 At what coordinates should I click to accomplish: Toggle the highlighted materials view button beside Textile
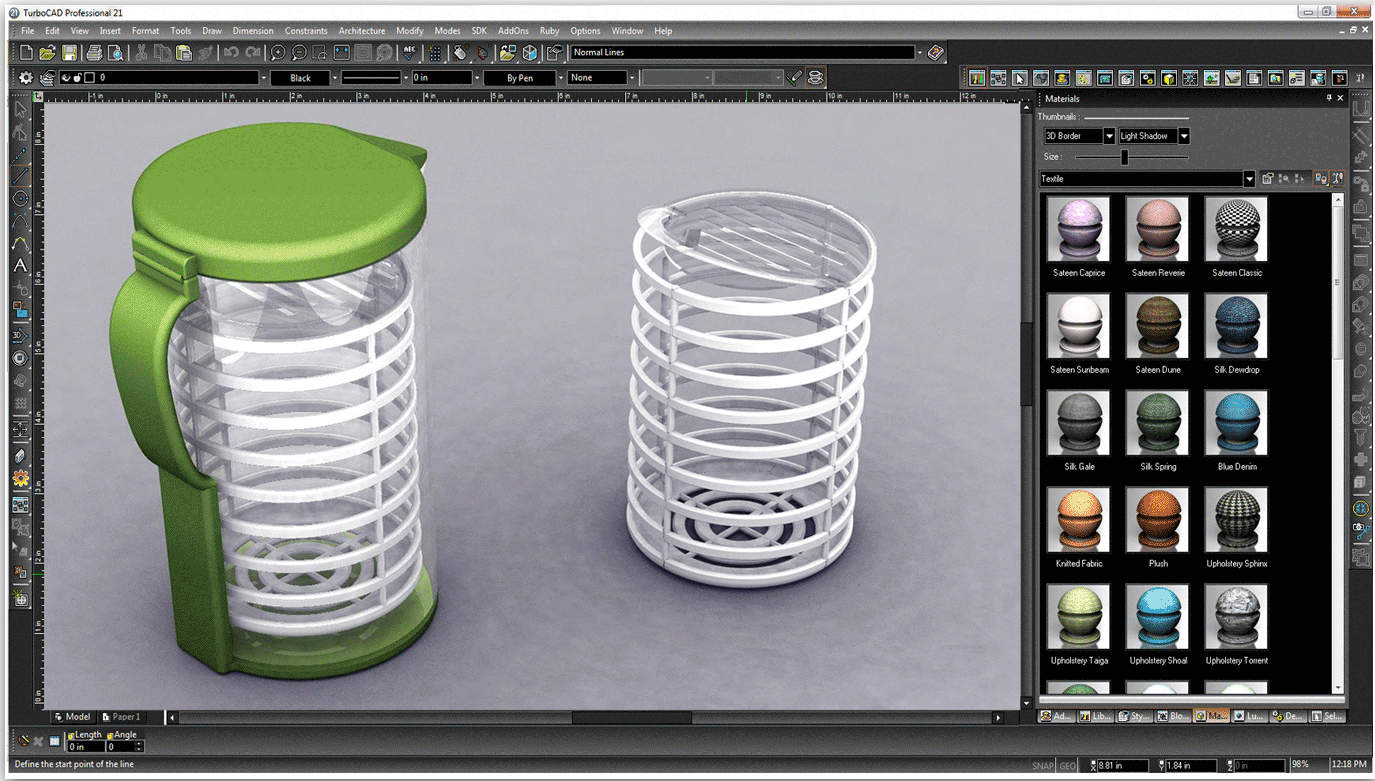(1321, 178)
